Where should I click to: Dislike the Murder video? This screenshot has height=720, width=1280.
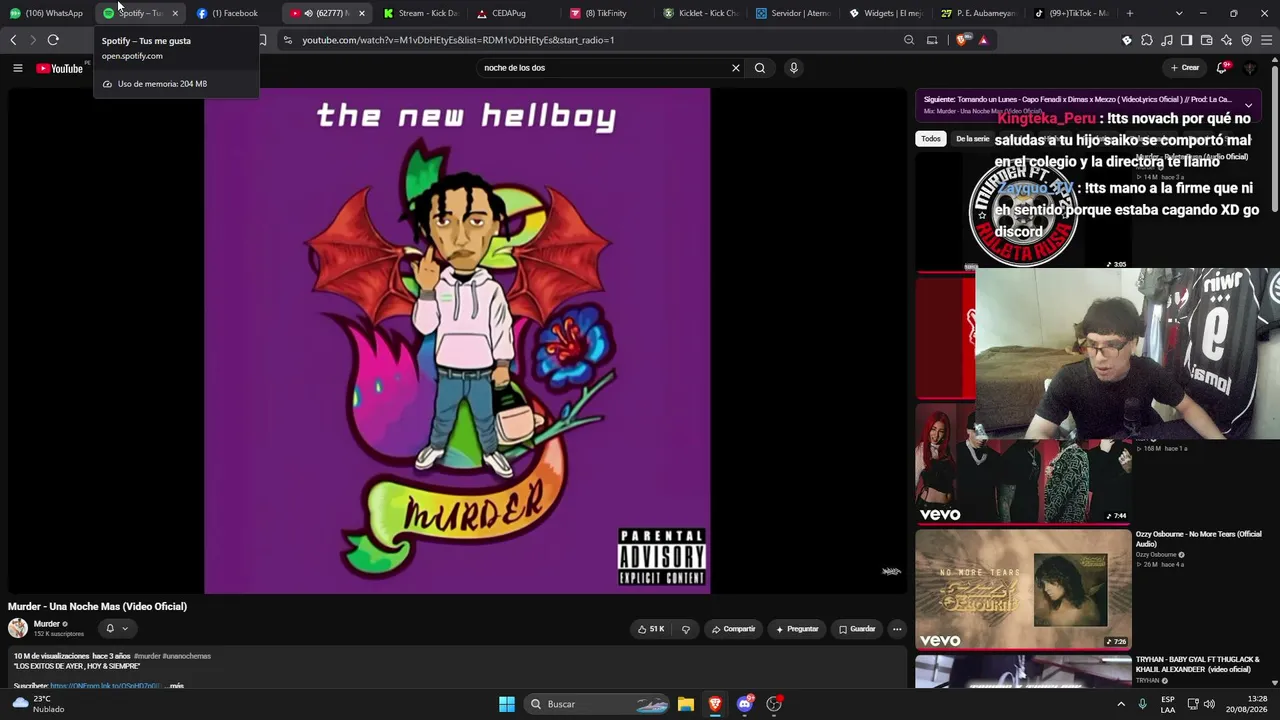686,629
